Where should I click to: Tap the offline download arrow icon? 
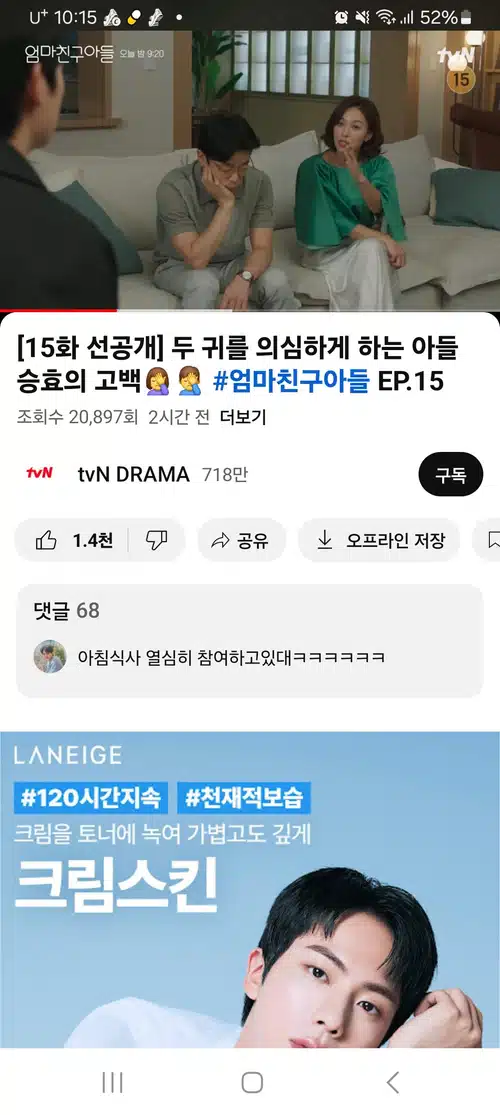coord(324,540)
